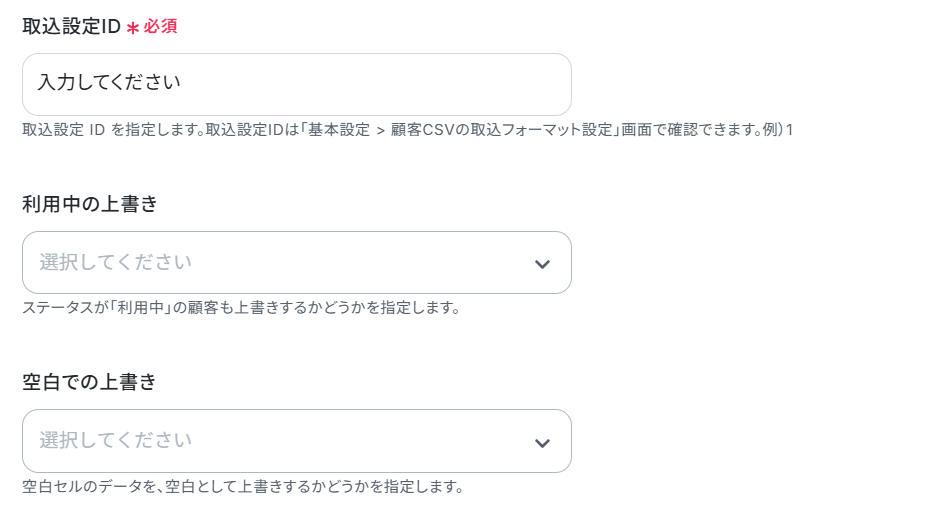The height and width of the screenshot is (512, 945).
Task: Click the chevron arrow in 利用中の上書き box
Action: (542, 264)
